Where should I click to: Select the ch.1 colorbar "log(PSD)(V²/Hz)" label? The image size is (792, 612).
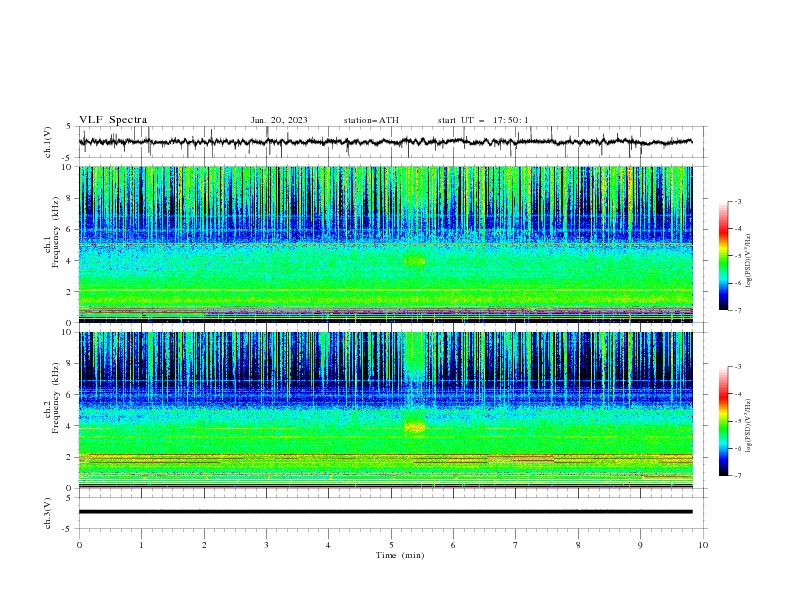point(748,261)
